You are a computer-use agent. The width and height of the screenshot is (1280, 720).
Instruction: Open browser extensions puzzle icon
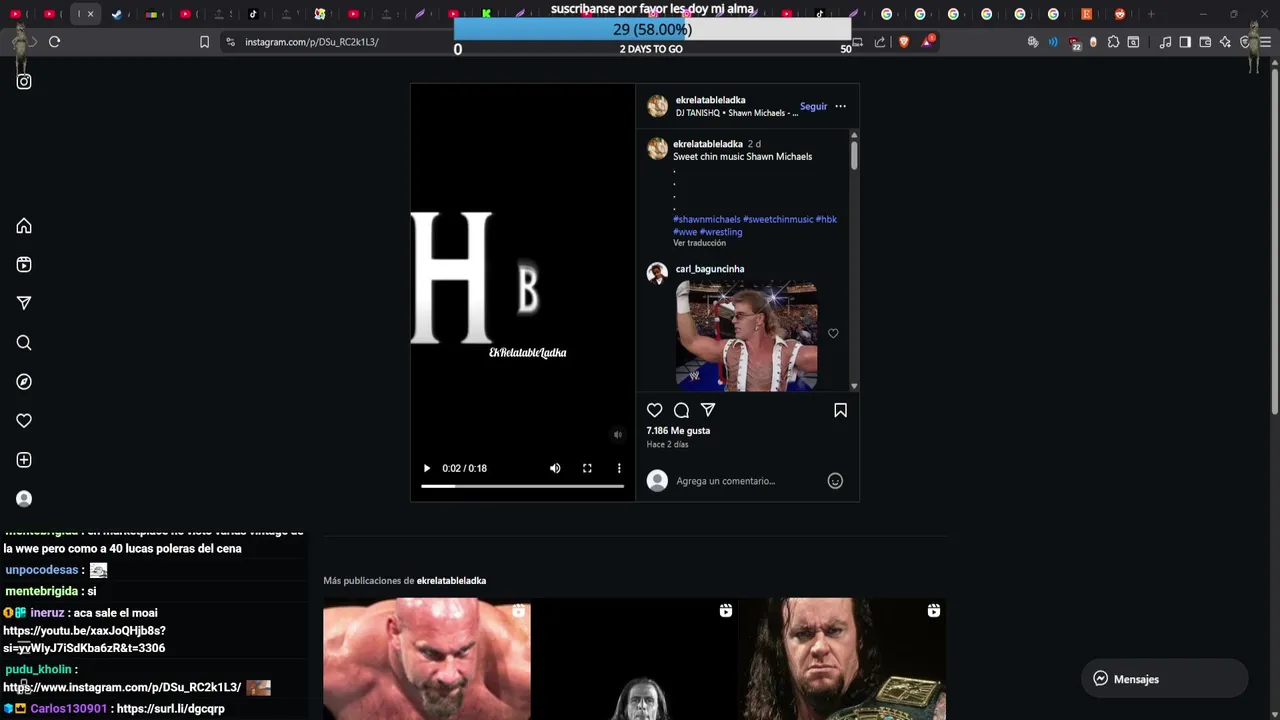tap(1113, 42)
